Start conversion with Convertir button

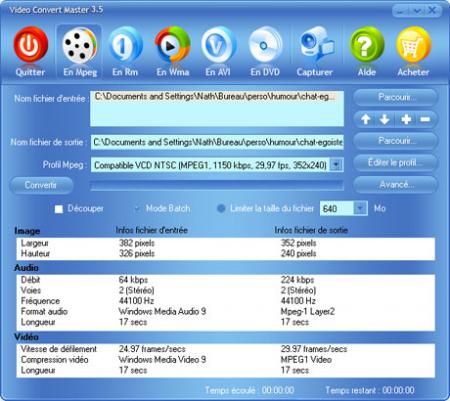point(41,185)
